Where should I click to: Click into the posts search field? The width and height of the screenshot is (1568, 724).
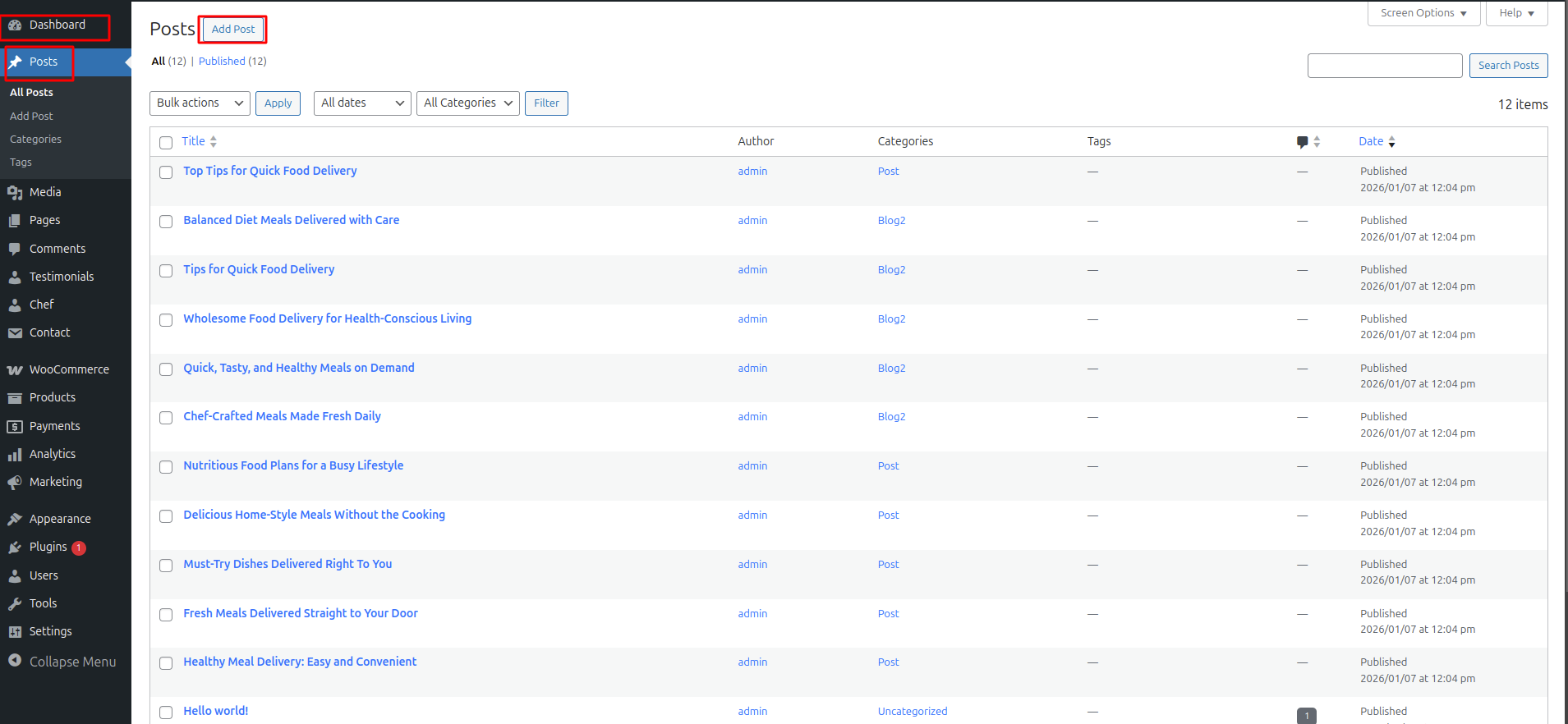pos(1385,66)
